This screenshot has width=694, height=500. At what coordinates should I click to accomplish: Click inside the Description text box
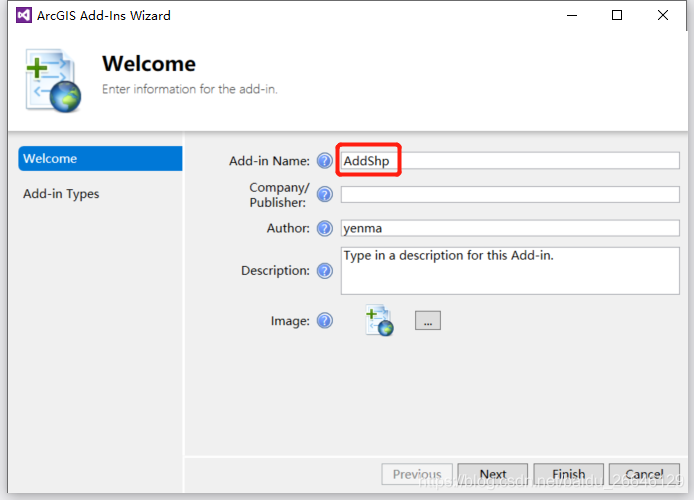point(510,271)
